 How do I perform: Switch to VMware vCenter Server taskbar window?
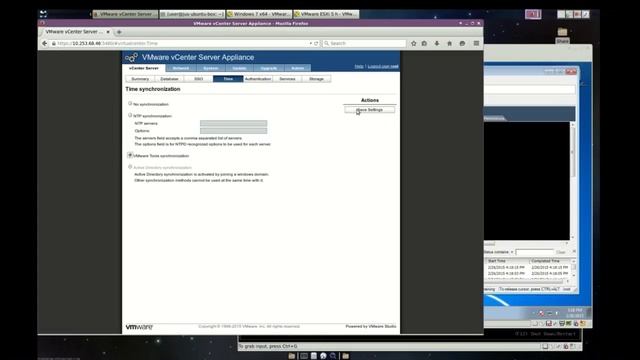(125, 14)
